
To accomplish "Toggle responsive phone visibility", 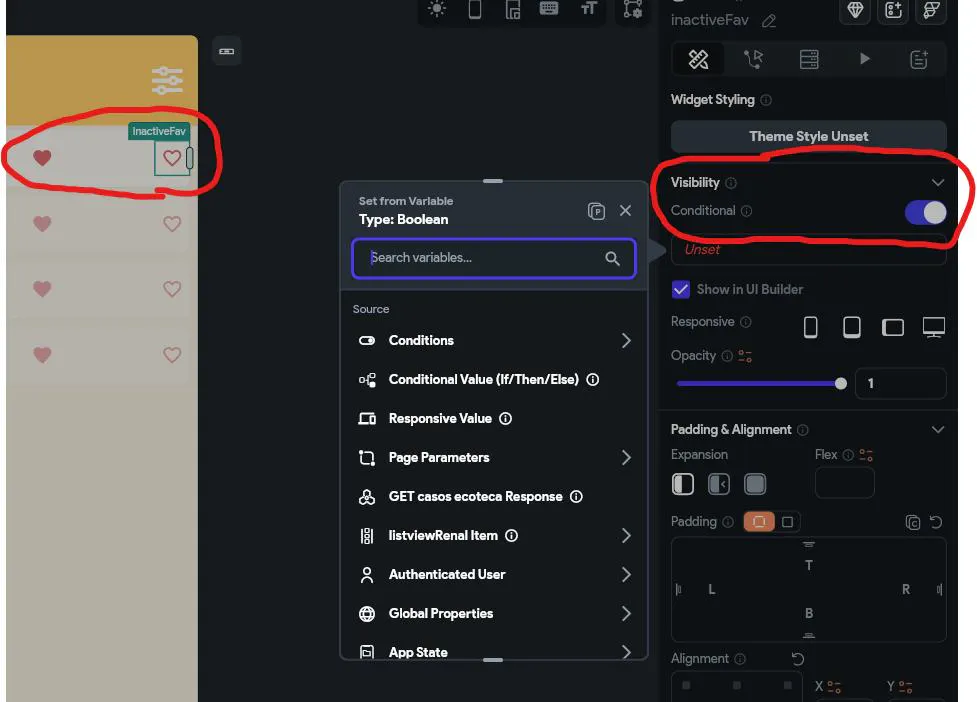I will click(x=810, y=326).
